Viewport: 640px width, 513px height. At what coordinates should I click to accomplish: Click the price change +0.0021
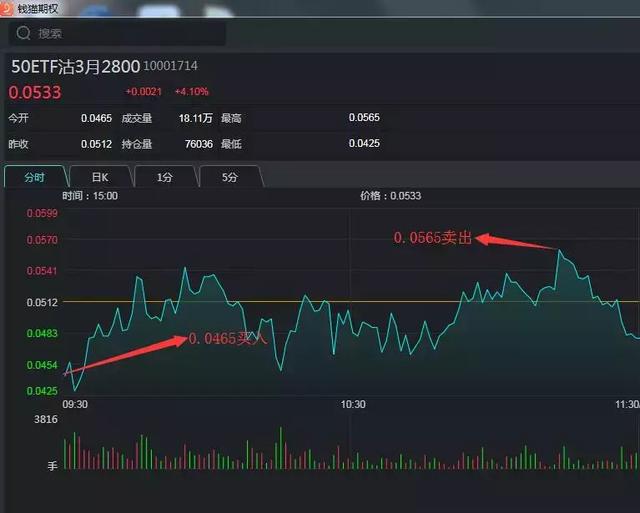click(144, 91)
